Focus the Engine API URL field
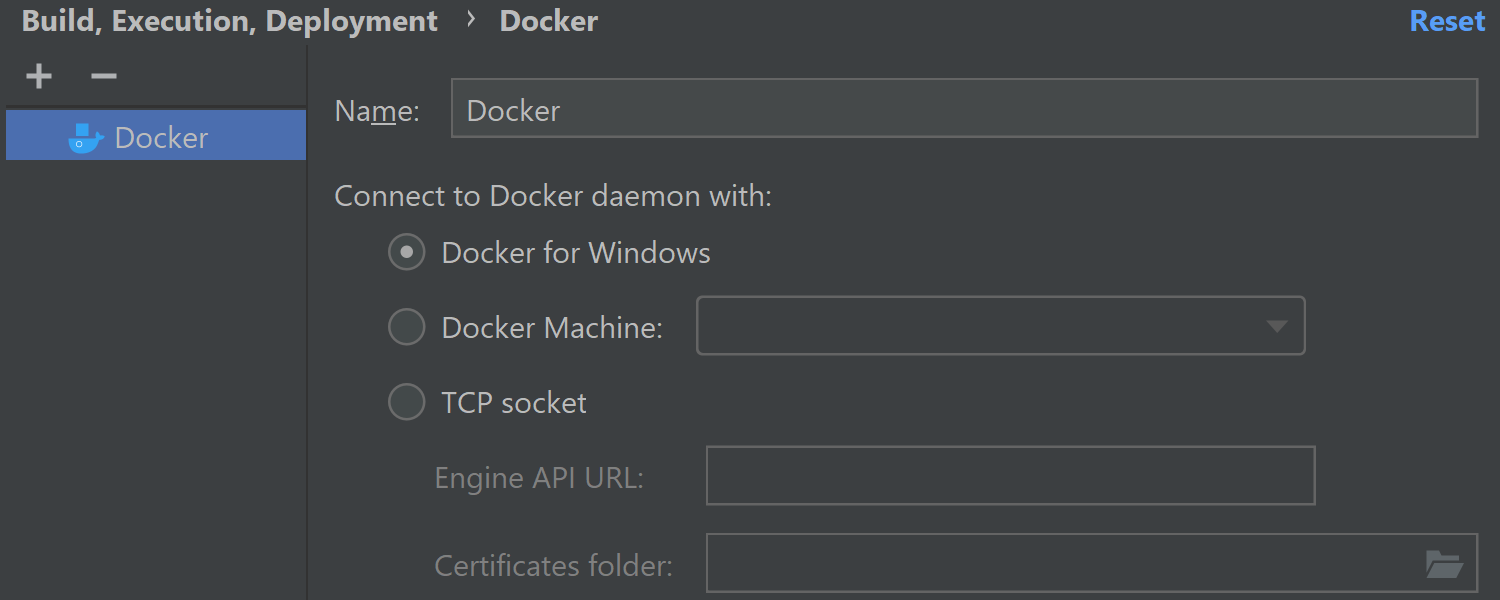Screen dimensions: 1500x600 1010,476
